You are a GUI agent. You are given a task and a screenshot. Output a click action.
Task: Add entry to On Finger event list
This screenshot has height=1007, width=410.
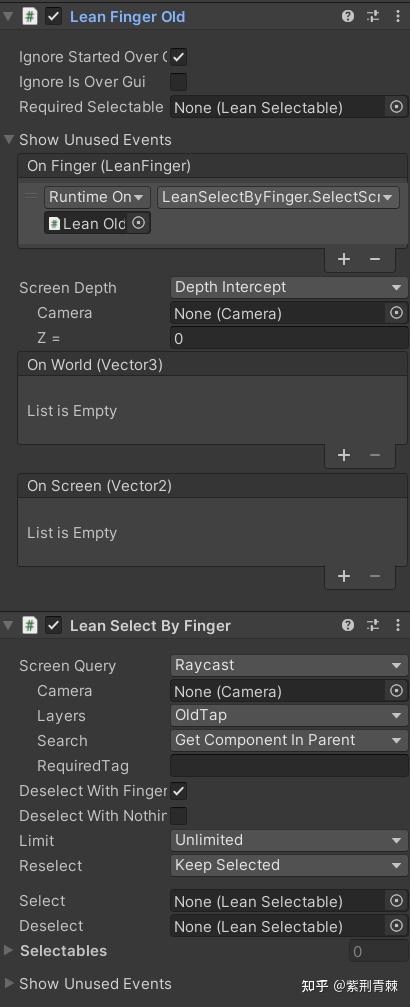coord(344,259)
